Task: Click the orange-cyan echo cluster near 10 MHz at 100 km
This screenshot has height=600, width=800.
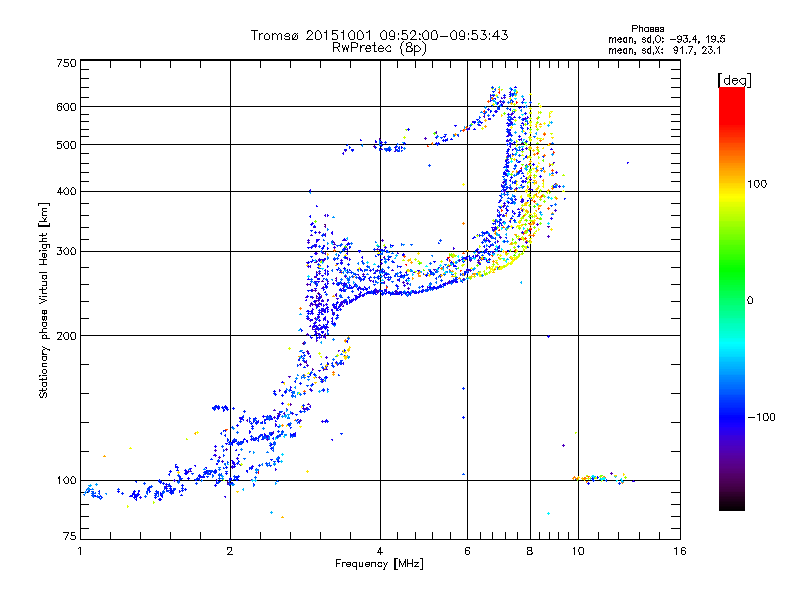Action: [599, 478]
